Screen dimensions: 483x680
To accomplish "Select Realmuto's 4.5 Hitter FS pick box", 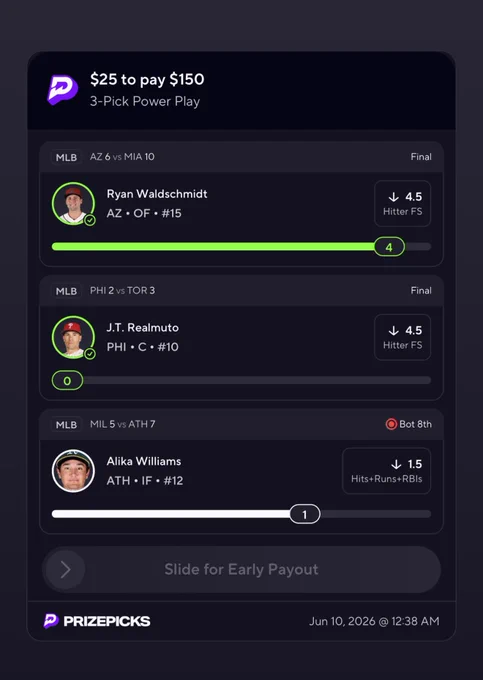I will (402, 337).
